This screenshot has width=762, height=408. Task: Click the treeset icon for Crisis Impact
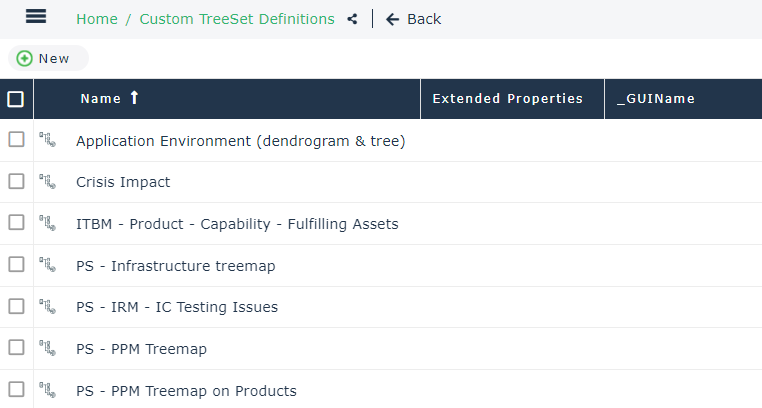pos(47,182)
